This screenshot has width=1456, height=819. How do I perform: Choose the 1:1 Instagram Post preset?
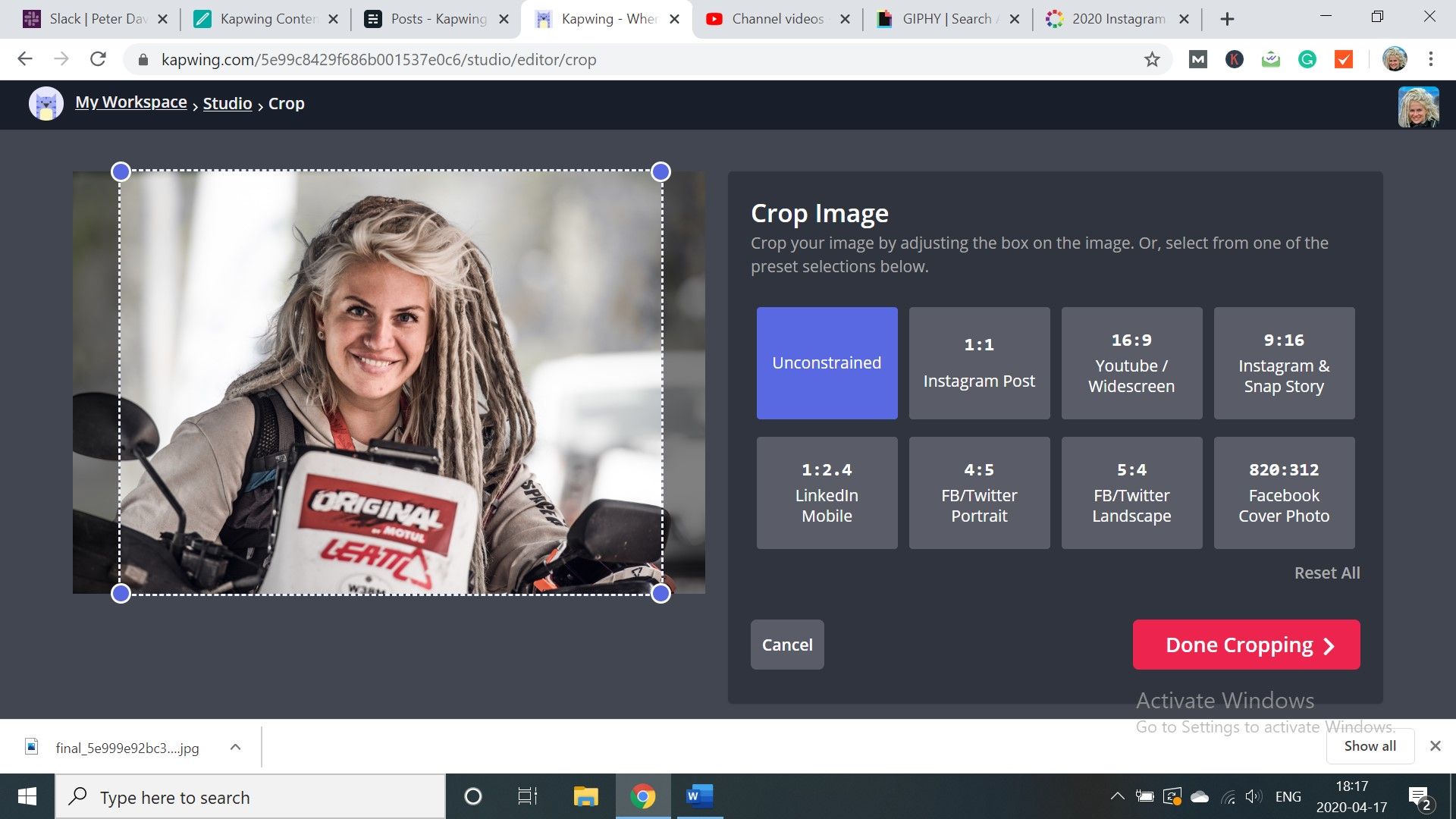[x=979, y=362]
